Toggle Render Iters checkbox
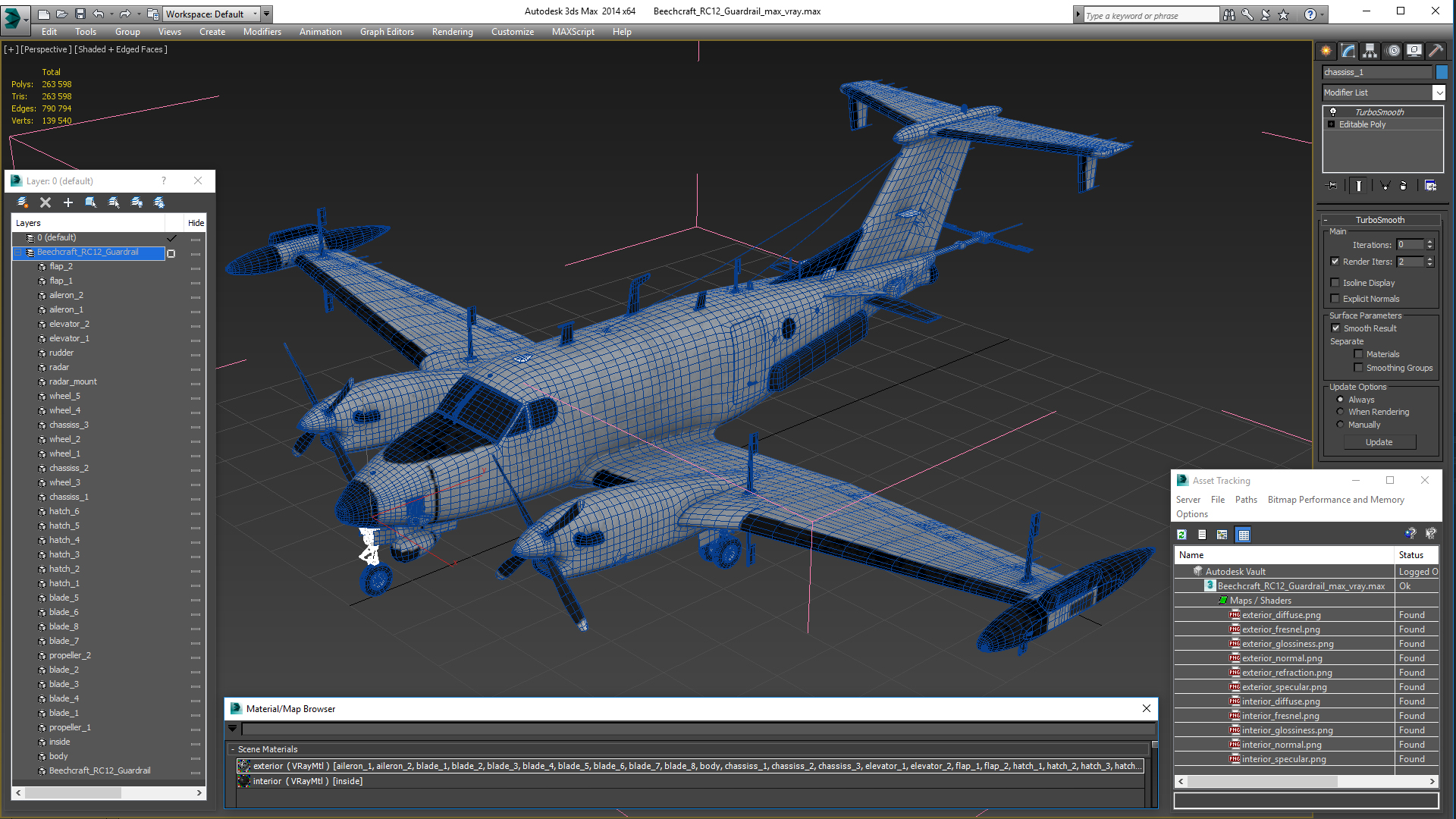 [1335, 262]
